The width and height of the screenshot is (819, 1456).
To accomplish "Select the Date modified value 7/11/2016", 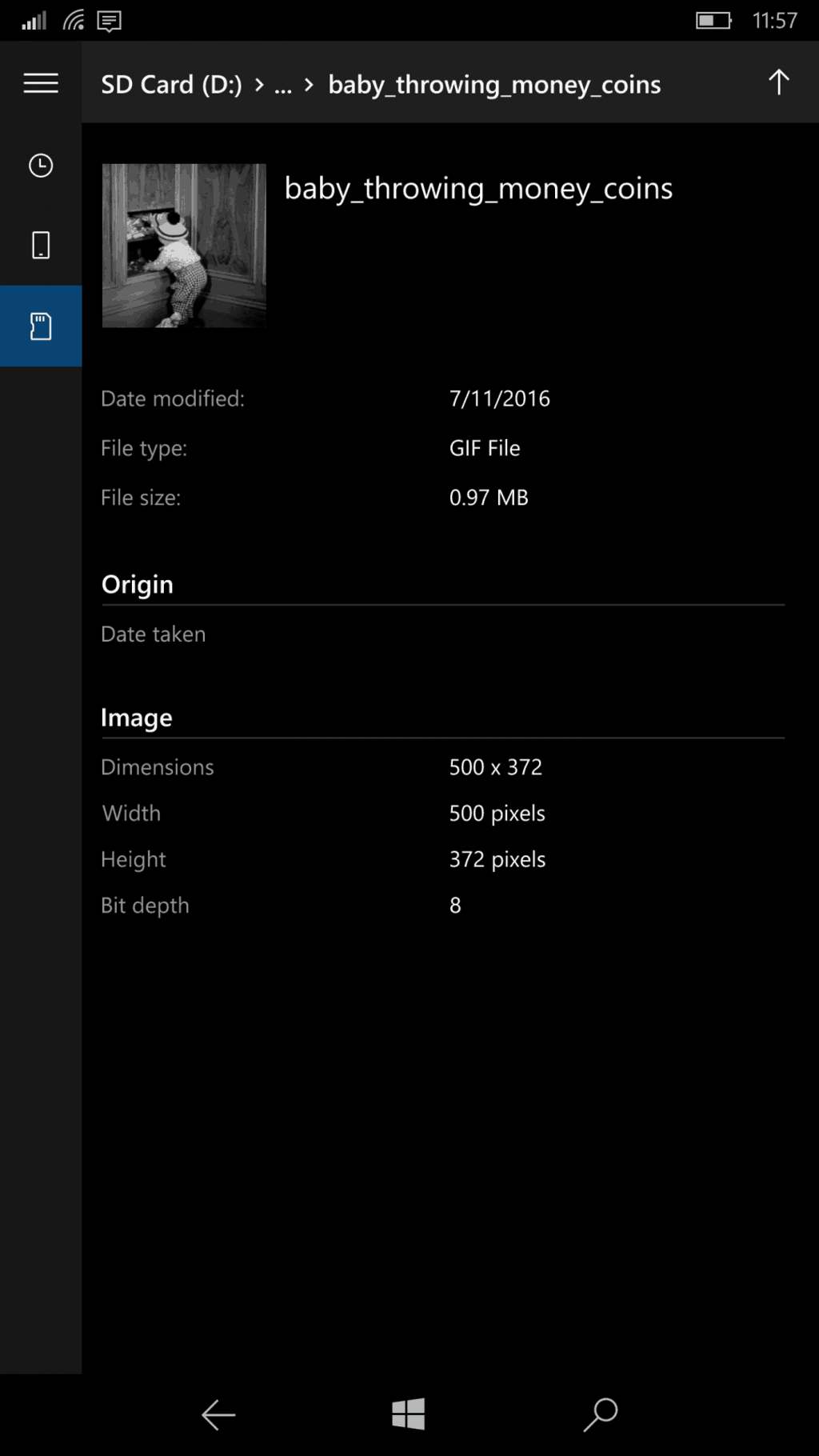I will click(x=499, y=398).
